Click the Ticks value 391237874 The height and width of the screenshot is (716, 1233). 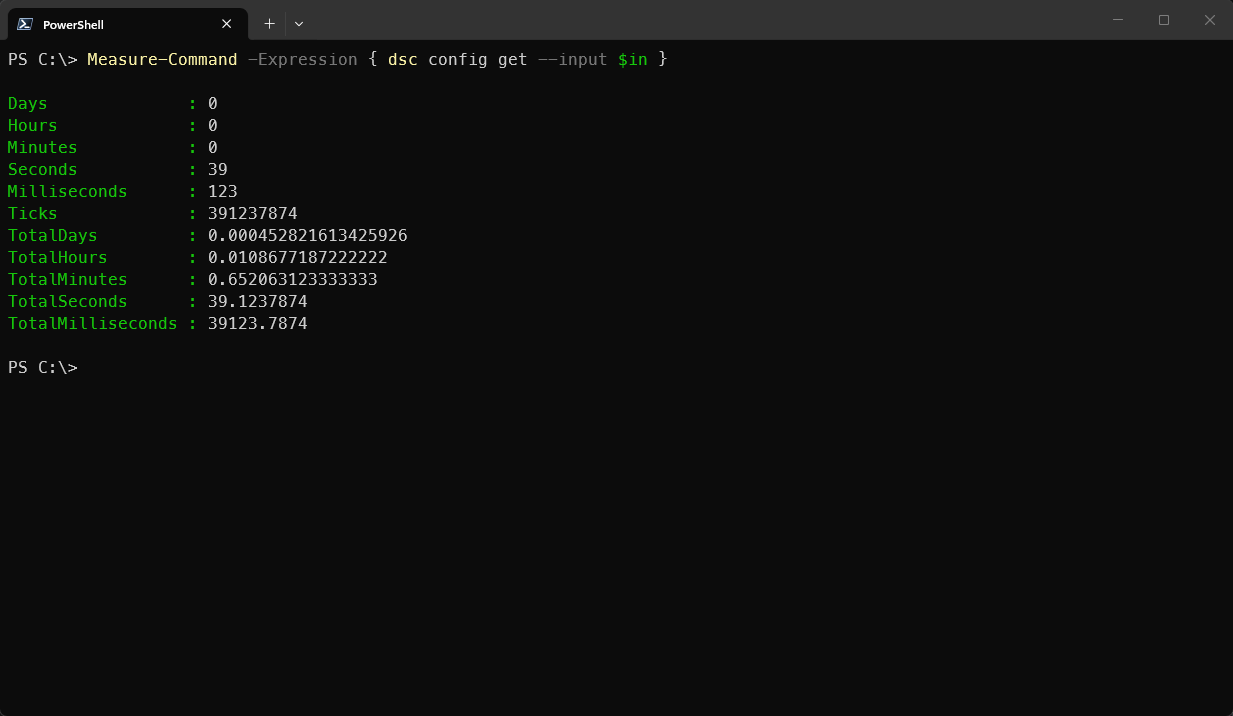tap(253, 214)
